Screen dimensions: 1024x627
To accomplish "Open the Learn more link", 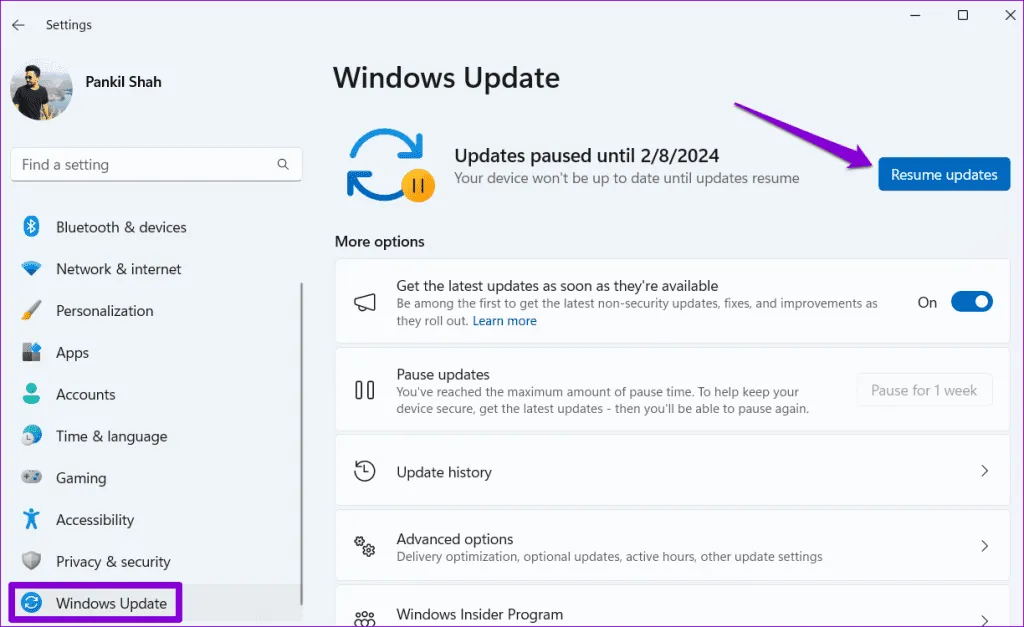I will [x=504, y=321].
